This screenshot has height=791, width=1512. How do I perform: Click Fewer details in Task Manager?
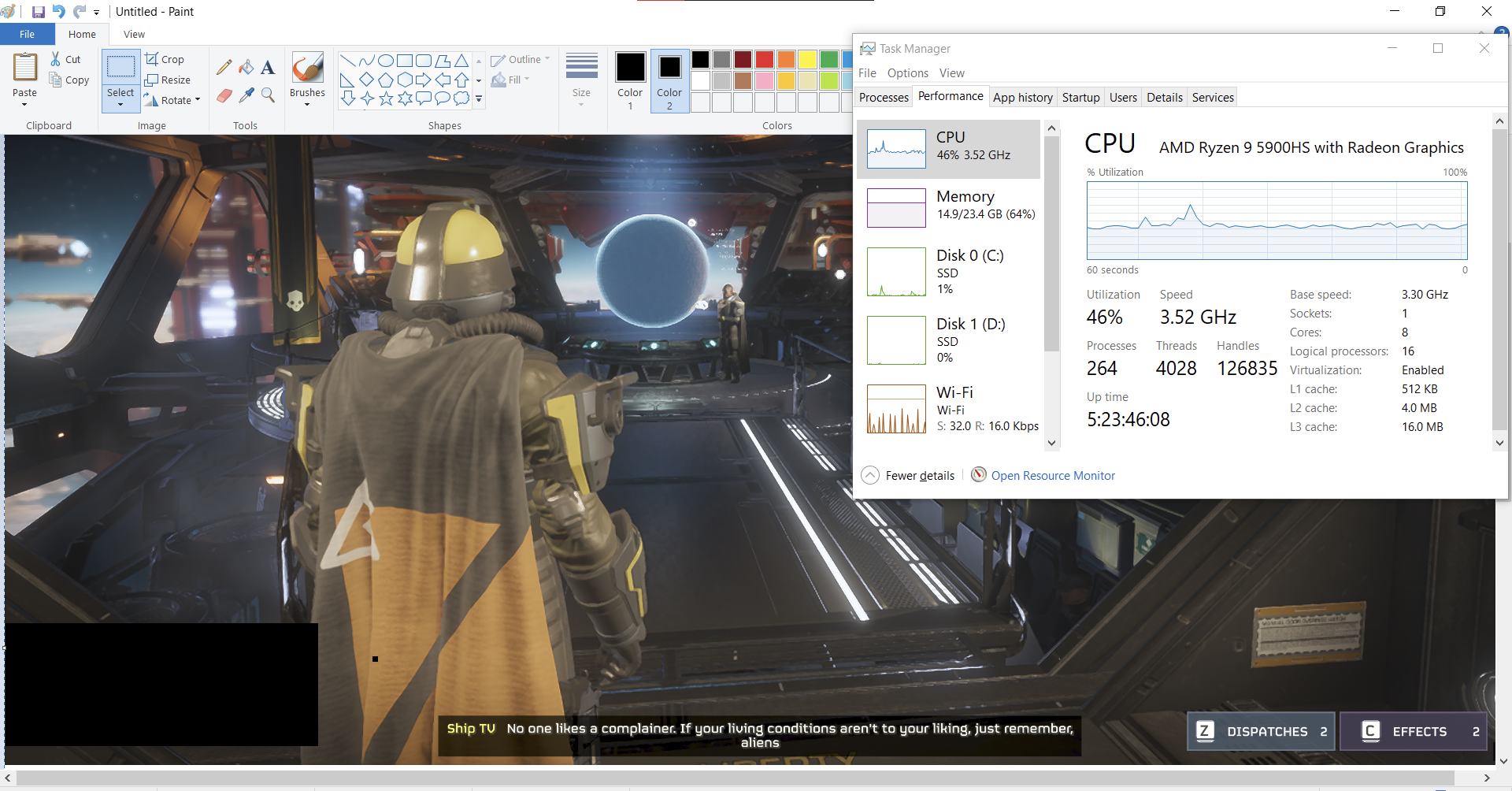[908, 475]
